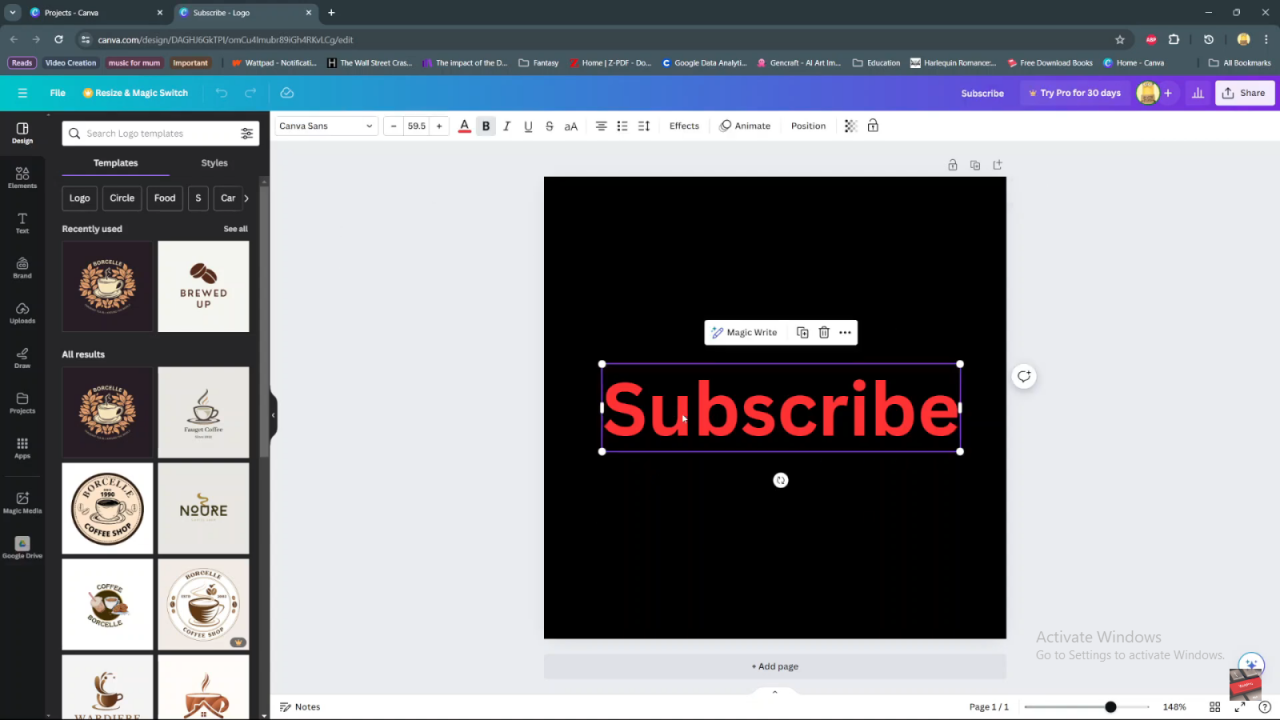Click Magic Write in the floating toolbar

pos(744,332)
